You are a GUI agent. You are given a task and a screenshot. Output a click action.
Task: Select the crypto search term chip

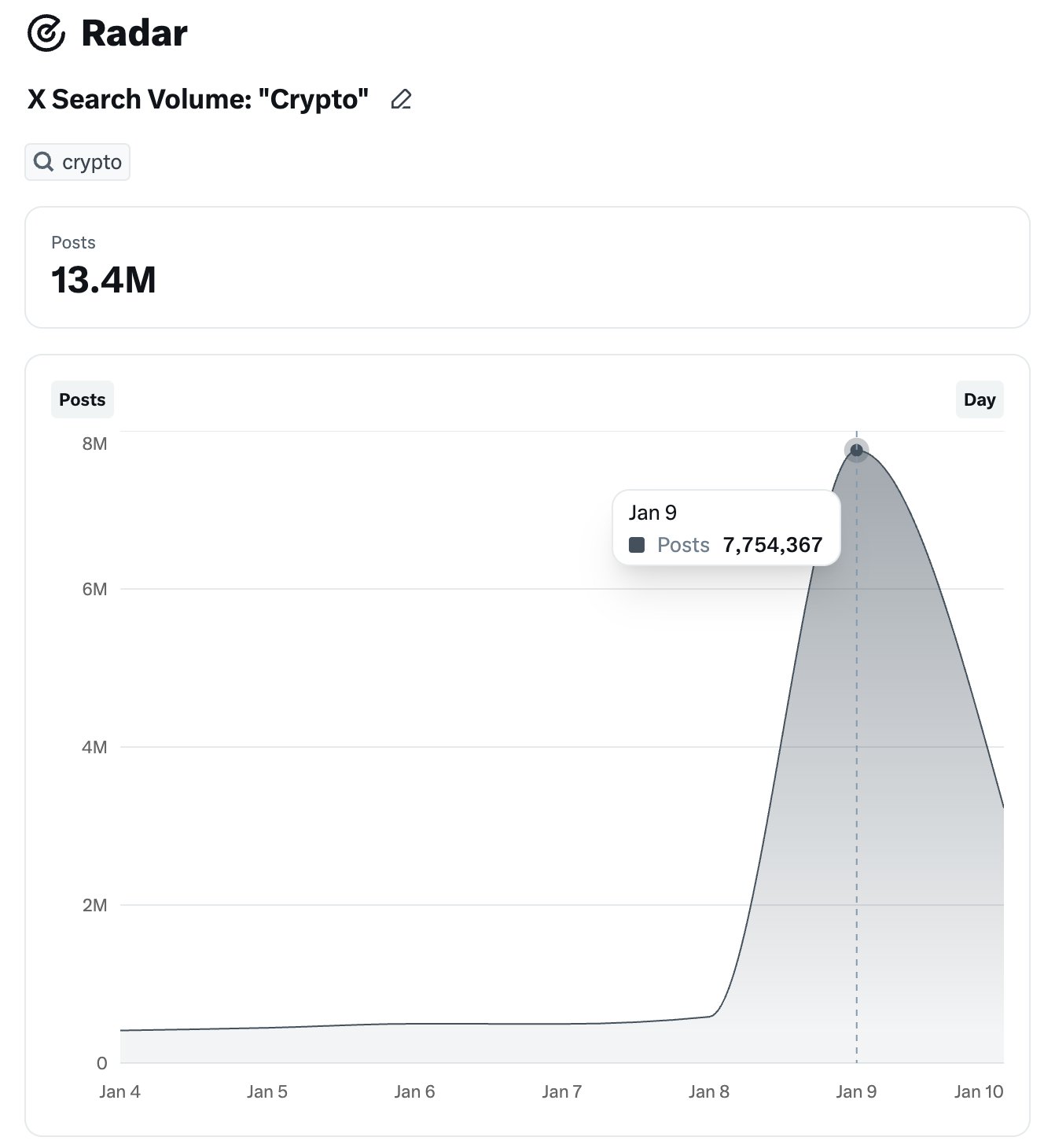pyautogui.click(x=77, y=162)
